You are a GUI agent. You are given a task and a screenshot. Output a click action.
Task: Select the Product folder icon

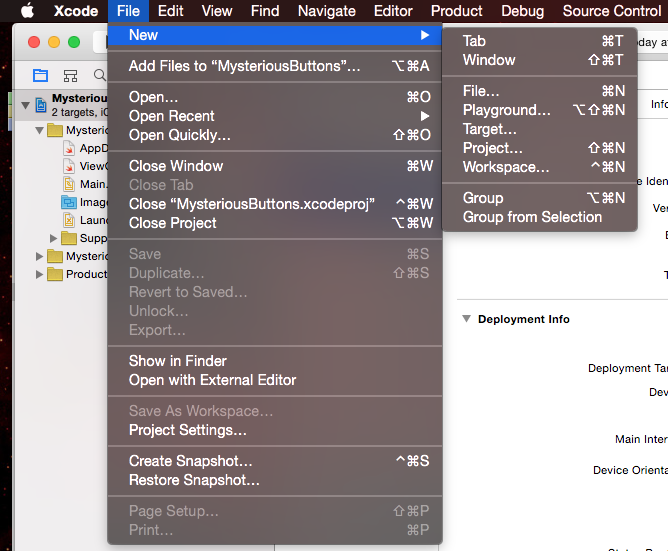55,274
